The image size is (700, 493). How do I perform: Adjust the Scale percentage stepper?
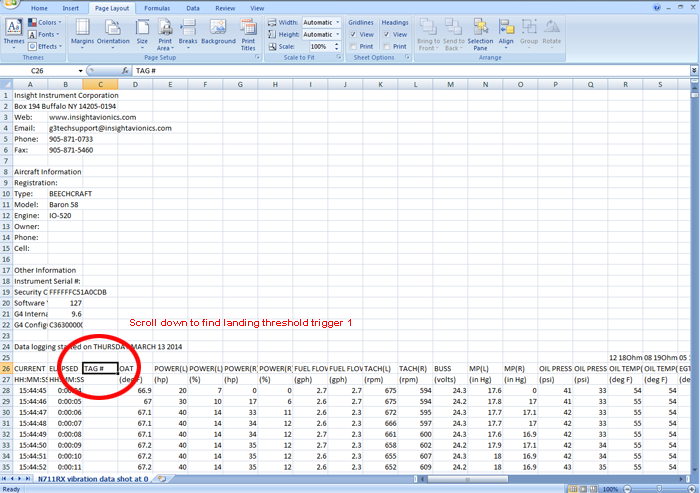(337, 46)
